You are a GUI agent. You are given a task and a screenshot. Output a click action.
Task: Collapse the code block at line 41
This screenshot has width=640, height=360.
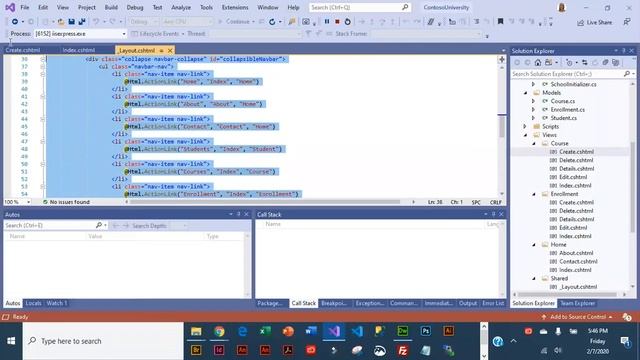[x=42, y=97]
